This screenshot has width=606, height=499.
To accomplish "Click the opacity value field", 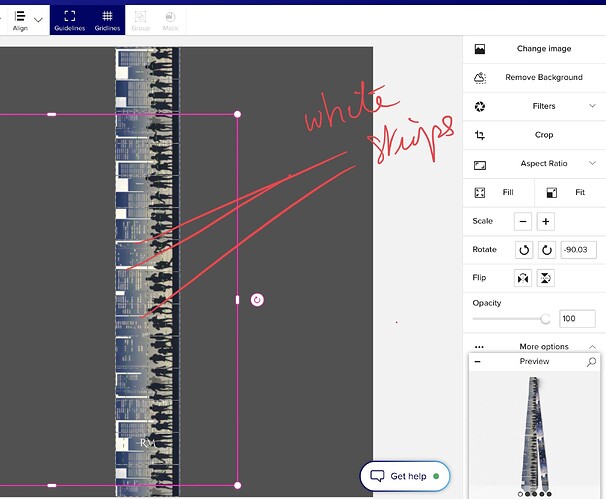I will click(x=577, y=318).
